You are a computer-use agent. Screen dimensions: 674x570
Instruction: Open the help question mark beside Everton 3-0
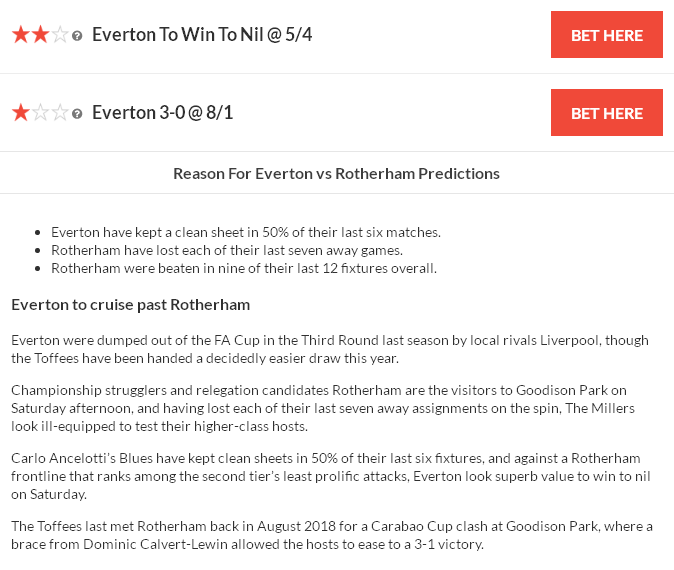(x=78, y=114)
